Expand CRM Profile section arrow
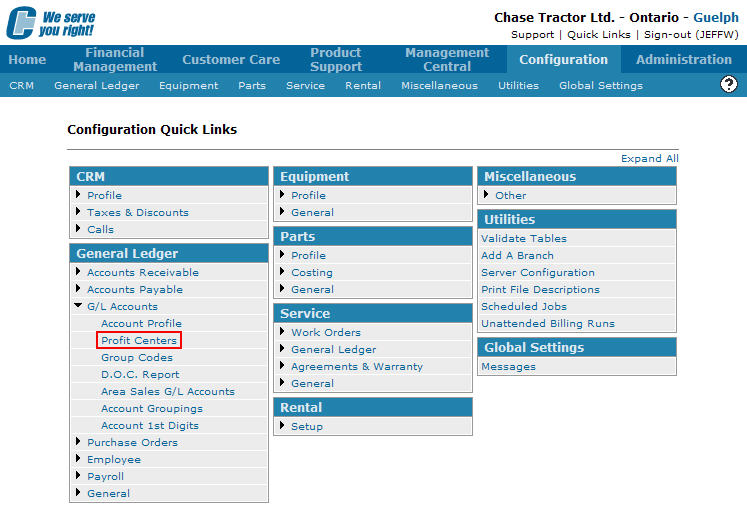 pyautogui.click(x=78, y=194)
